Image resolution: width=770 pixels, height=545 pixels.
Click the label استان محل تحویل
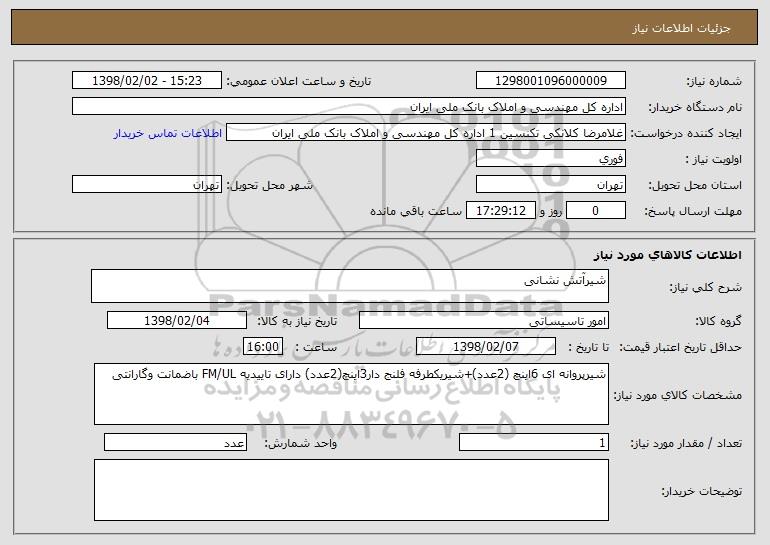[x=695, y=186]
